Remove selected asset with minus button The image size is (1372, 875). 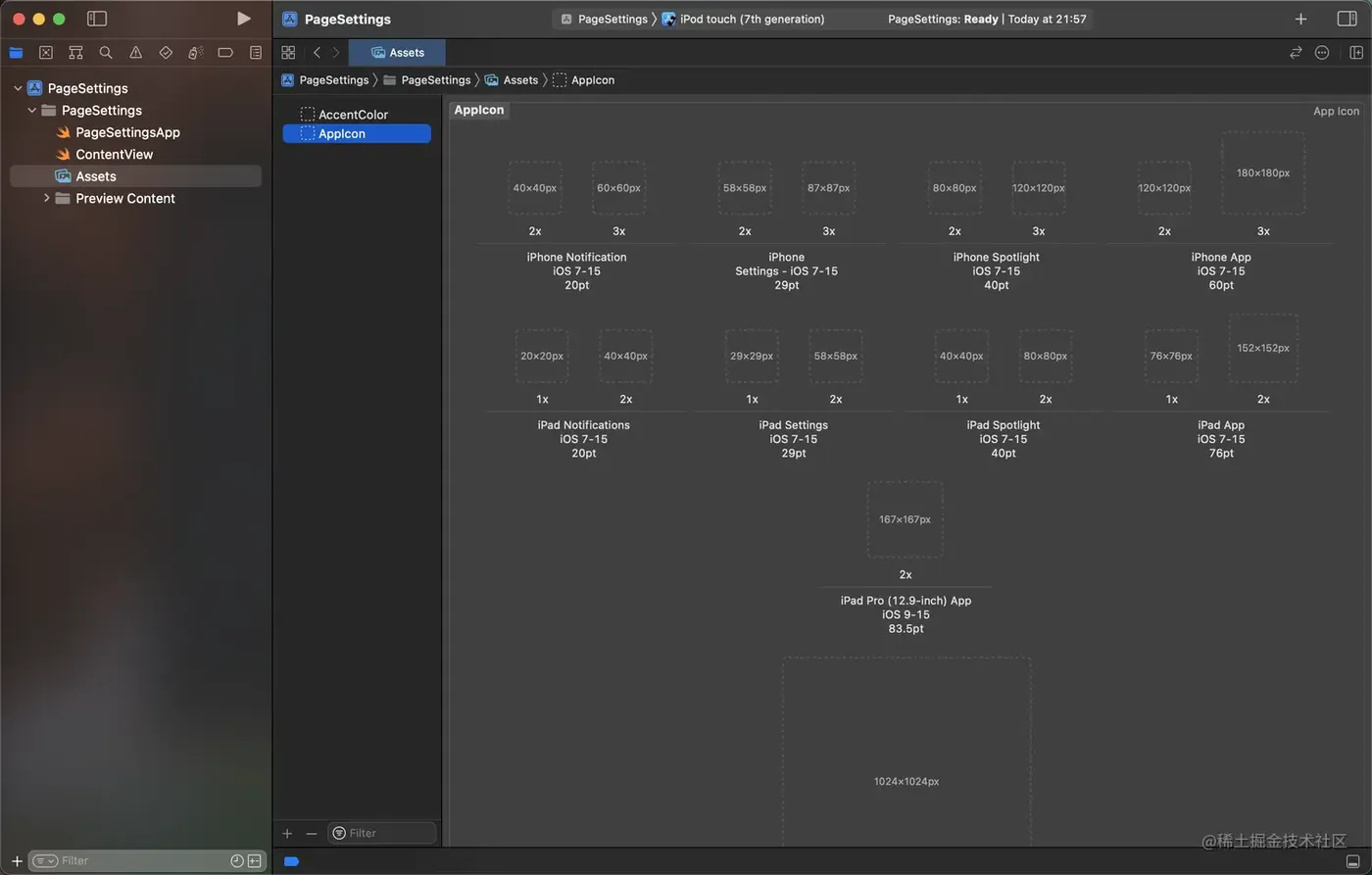[x=312, y=833]
